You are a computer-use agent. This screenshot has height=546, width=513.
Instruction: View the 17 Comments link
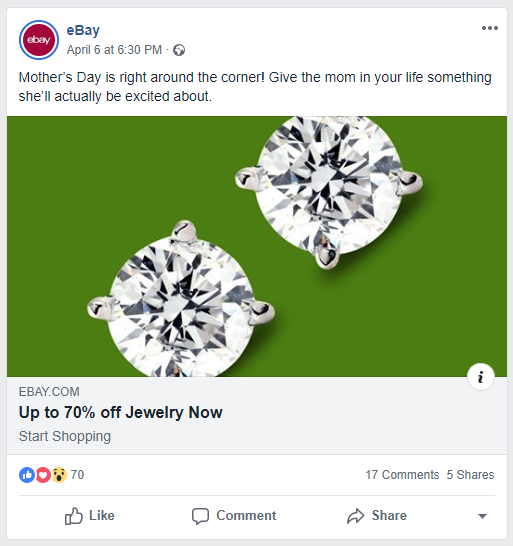[x=402, y=475]
